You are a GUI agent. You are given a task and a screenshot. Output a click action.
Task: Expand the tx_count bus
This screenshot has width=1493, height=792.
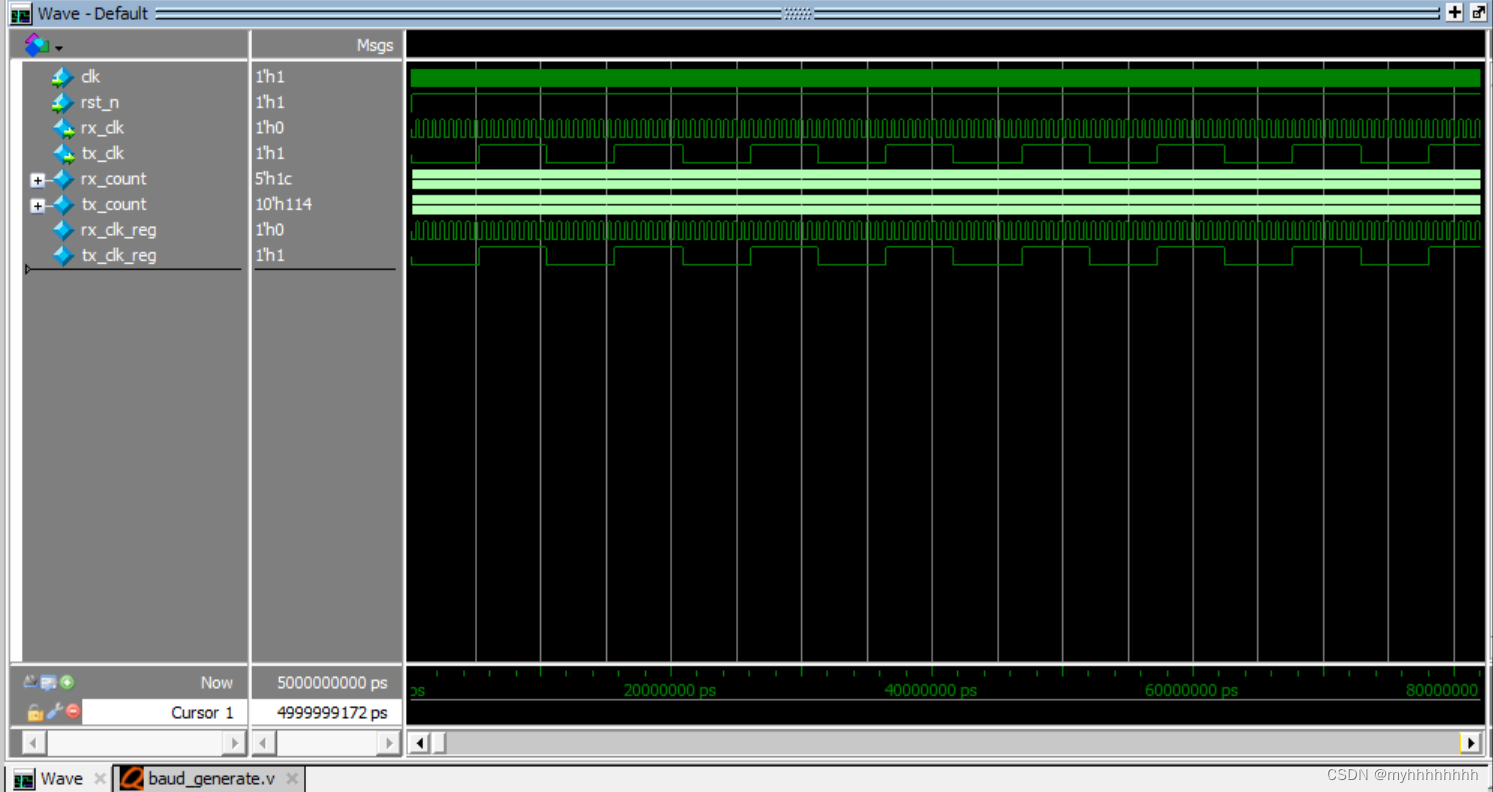[37, 206]
